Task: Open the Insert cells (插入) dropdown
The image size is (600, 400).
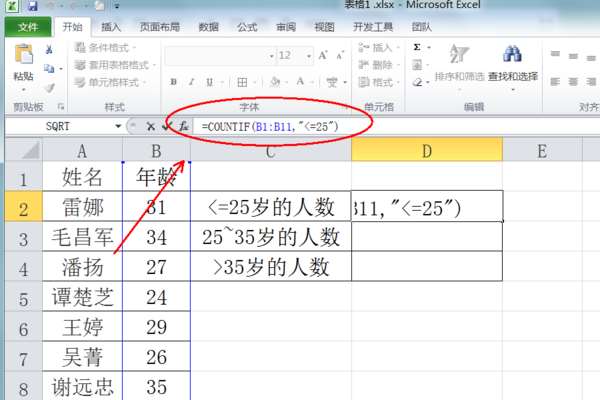Action: pyautogui.click(x=379, y=47)
